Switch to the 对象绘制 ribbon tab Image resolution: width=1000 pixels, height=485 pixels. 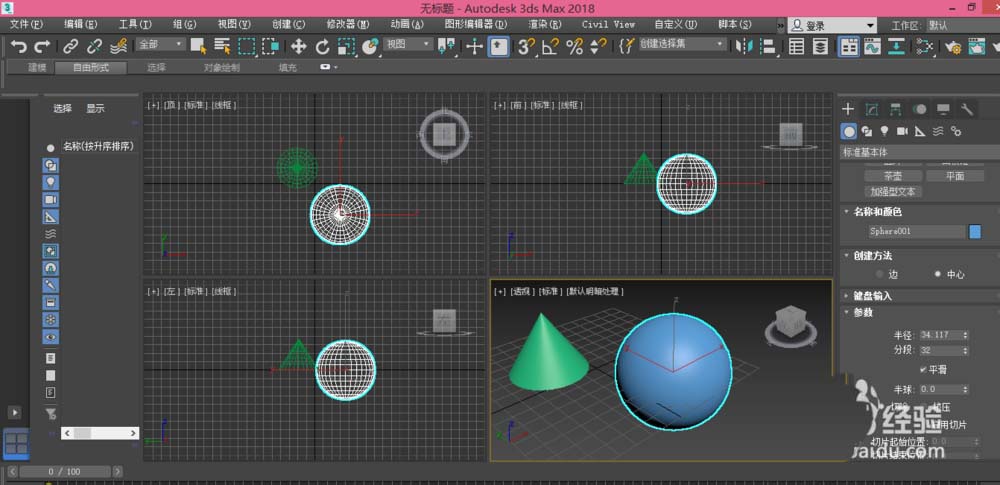tap(222, 68)
